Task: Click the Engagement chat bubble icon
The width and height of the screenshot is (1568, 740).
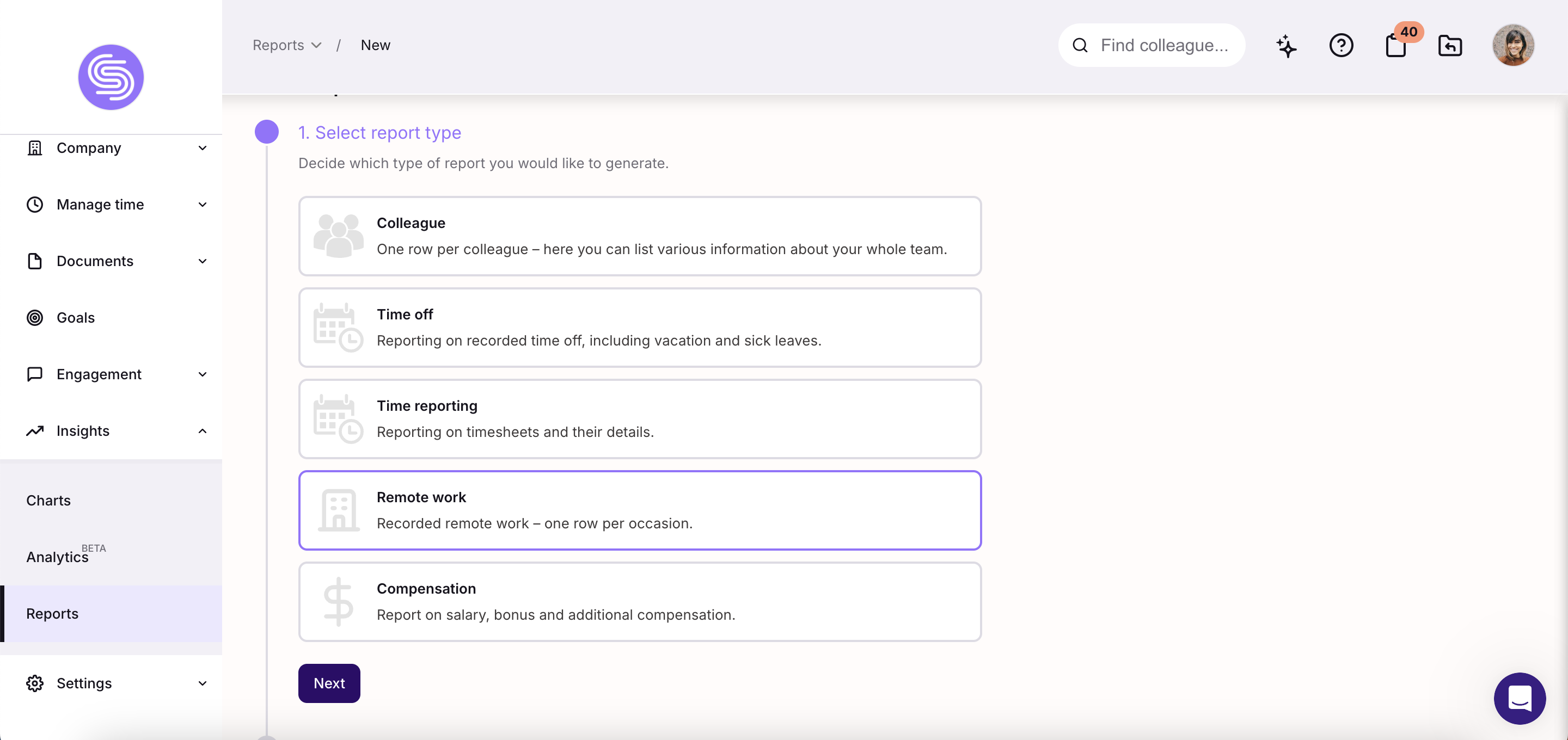Action: [35, 374]
